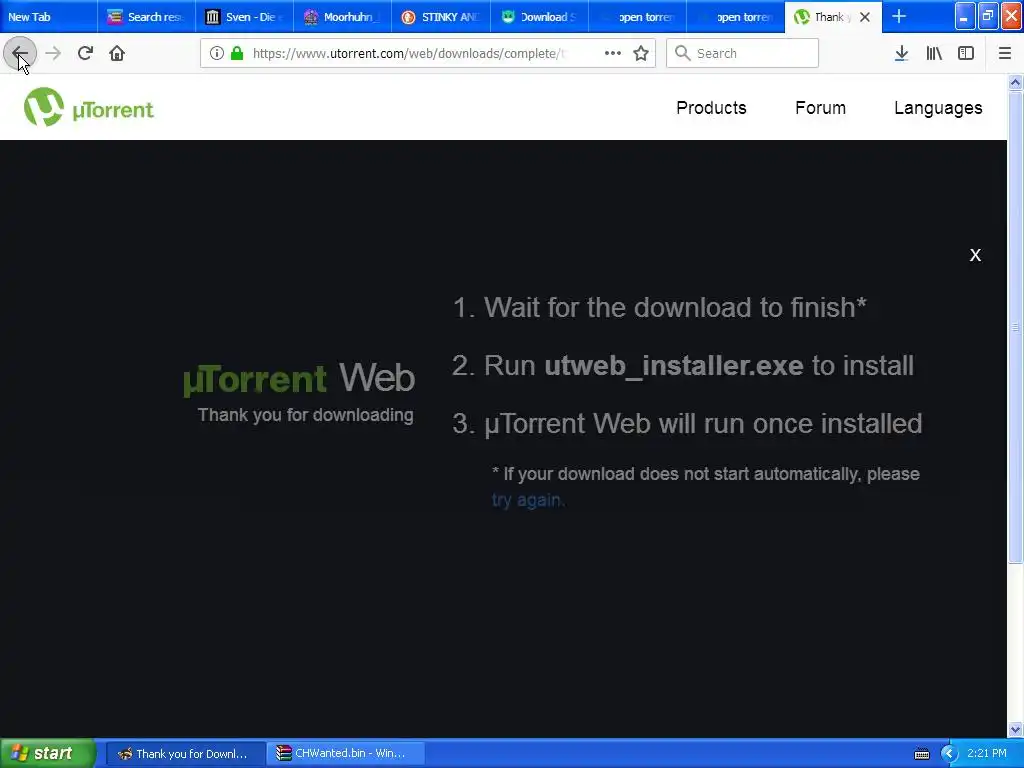Image resolution: width=1024 pixels, height=768 pixels.
Task: Switch to the first open torrent tab
Action: 637,16
